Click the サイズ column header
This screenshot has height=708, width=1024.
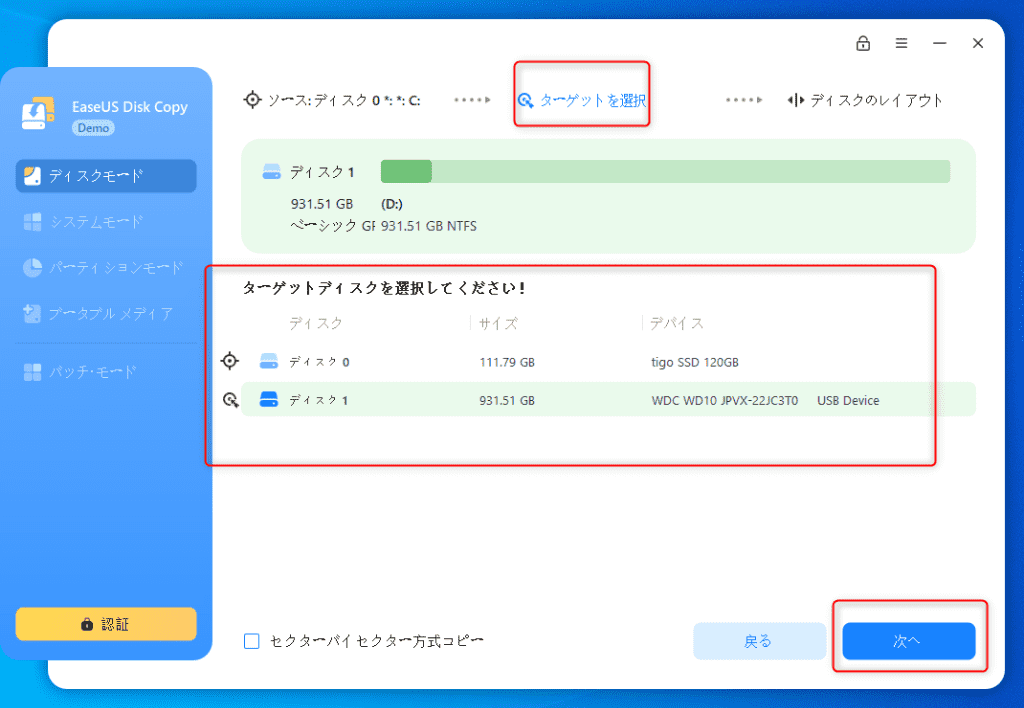498,323
